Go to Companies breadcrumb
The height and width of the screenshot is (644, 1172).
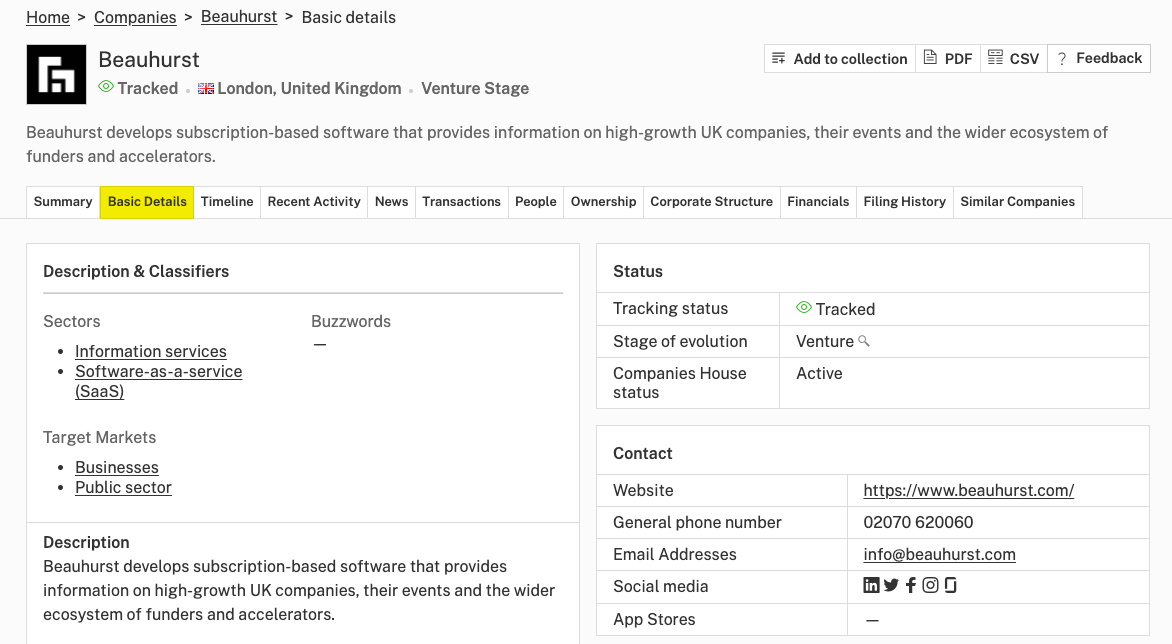[x=135, y=17]
